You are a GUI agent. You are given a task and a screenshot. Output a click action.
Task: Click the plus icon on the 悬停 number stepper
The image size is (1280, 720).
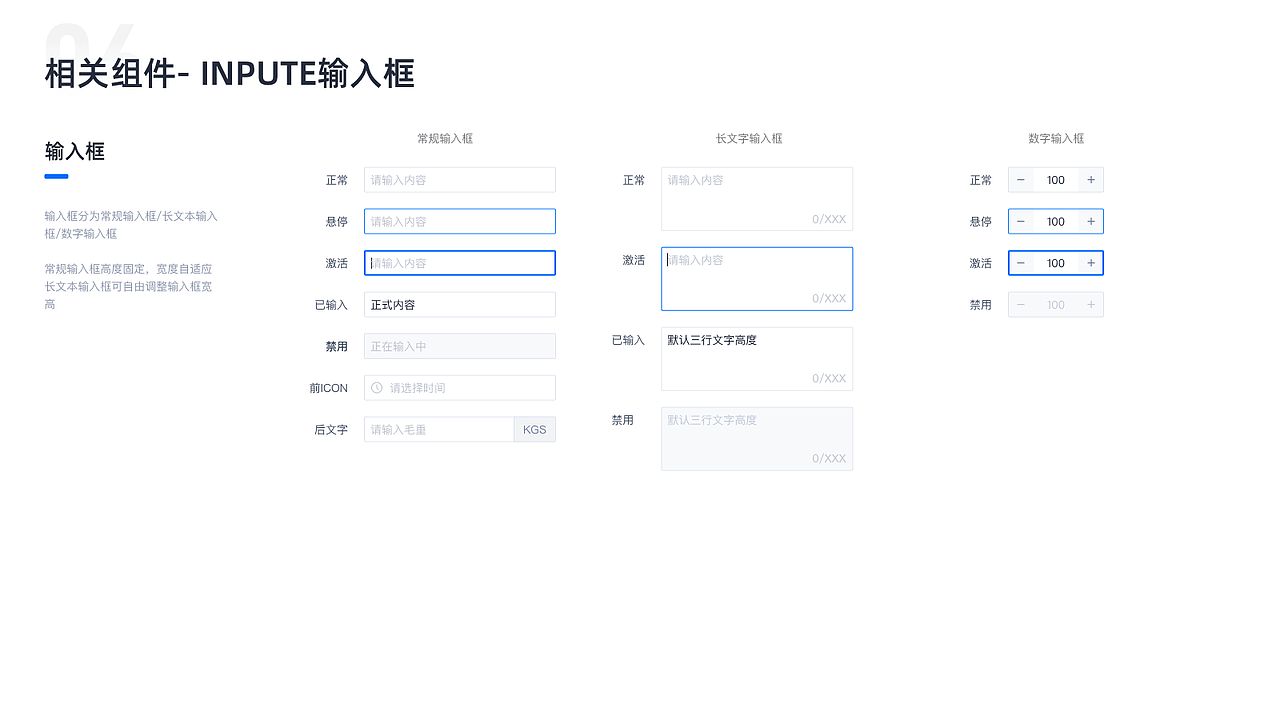[x=1091, y=221]
